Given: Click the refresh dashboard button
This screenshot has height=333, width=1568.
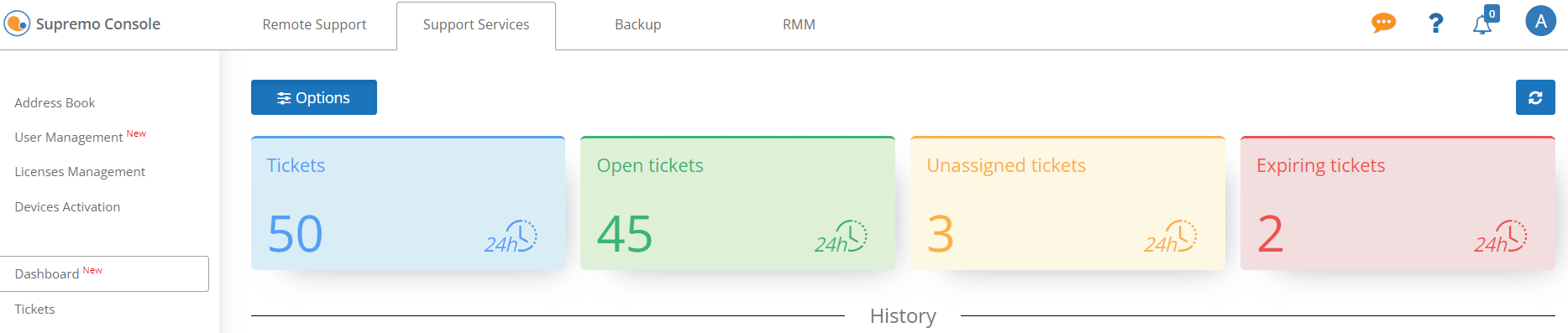Looking at the screenshot, I should point(1535,97).
